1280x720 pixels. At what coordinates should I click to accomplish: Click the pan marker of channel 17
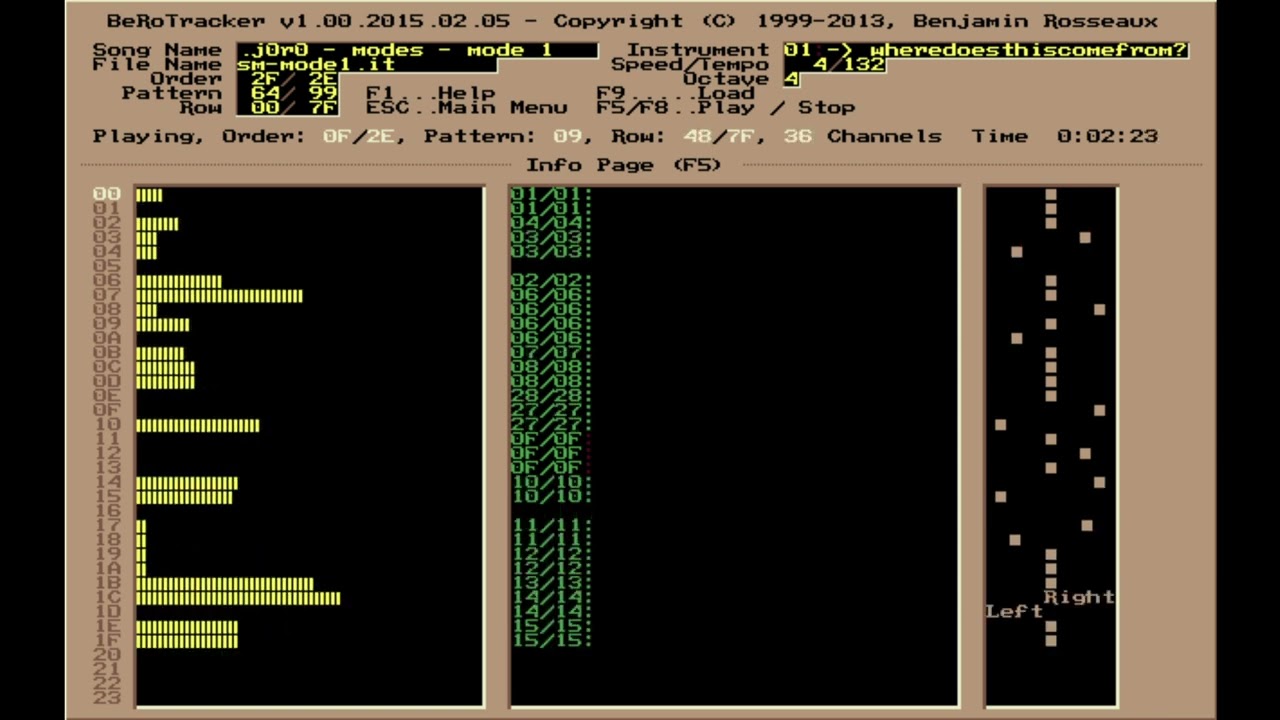[1087, 526]
